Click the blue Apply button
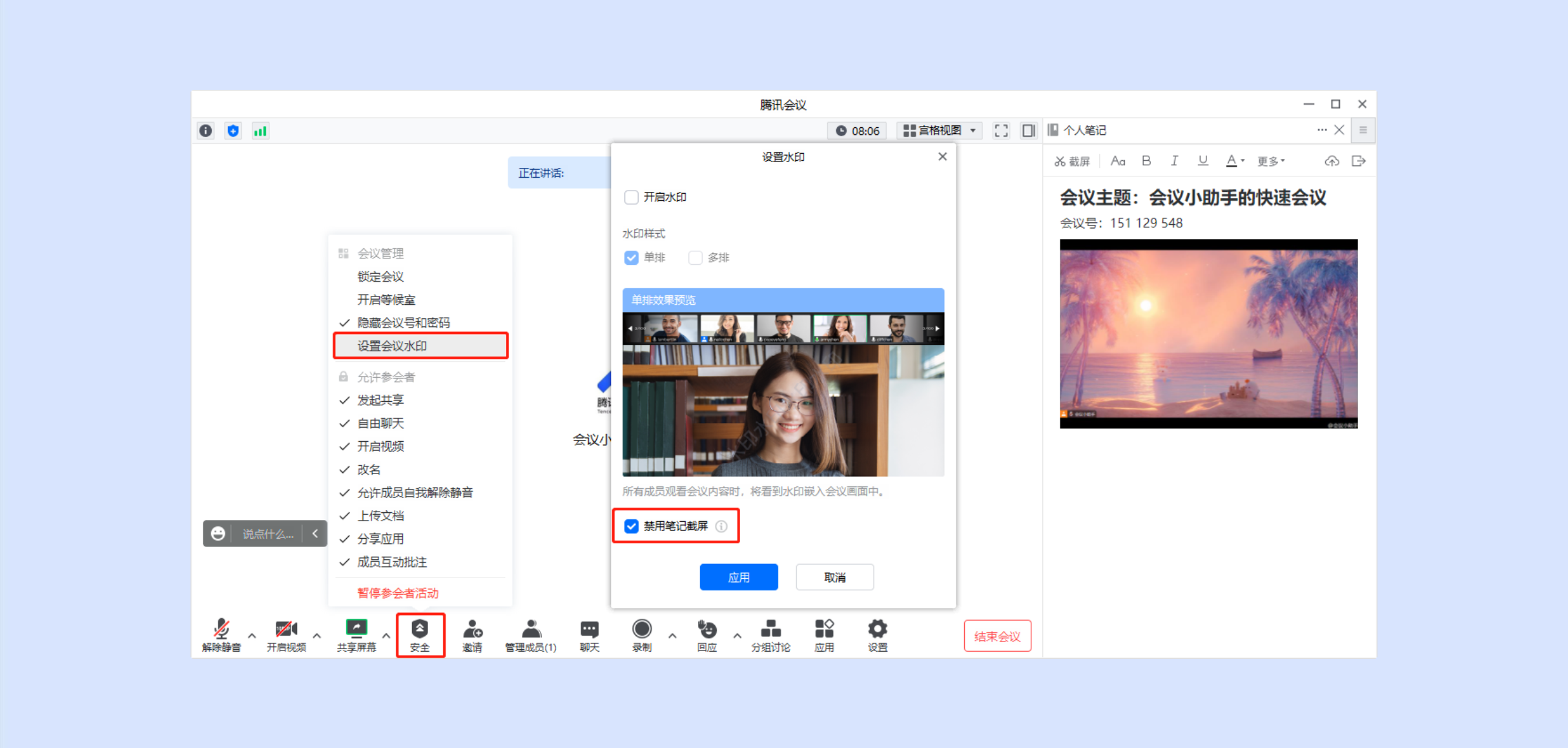The width and height of the screenshot is (1568, 748). [x=739, y=577]
